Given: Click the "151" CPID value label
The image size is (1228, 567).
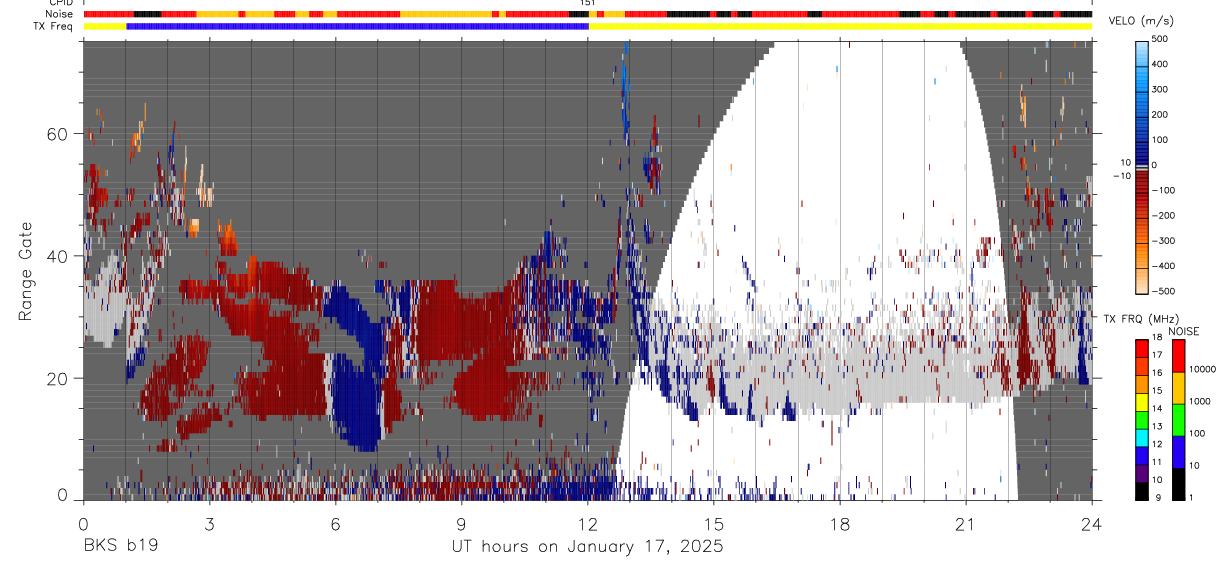Looking at the screenshot, I should point(588,3).
